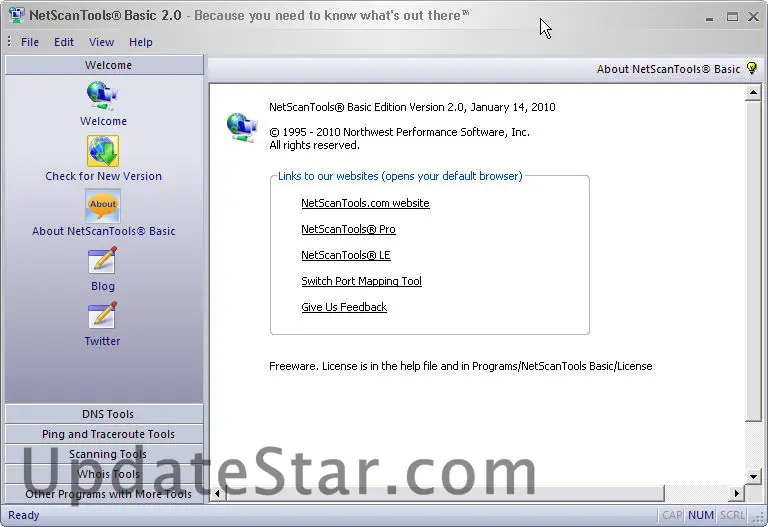Image resolution: width=768 pixels, height=527 pixels.
Task: Click the CAP indicator in status bar
Action: 672,515
